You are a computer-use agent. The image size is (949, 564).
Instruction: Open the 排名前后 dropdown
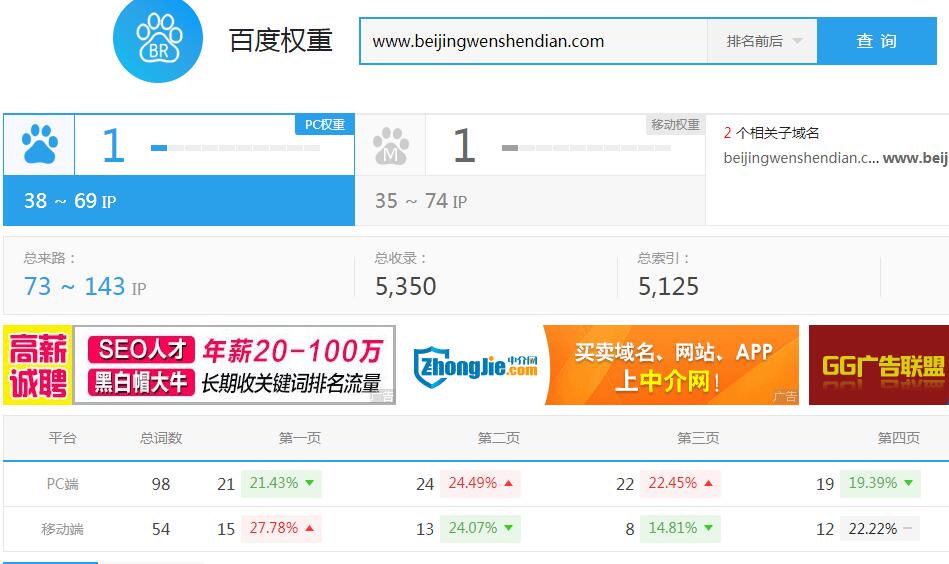click(764, 41)
